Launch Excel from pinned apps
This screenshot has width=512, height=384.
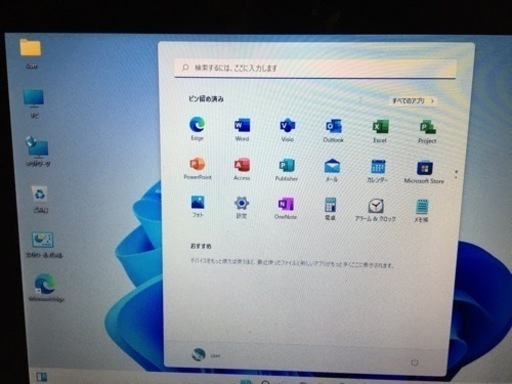tap(380, 131)
